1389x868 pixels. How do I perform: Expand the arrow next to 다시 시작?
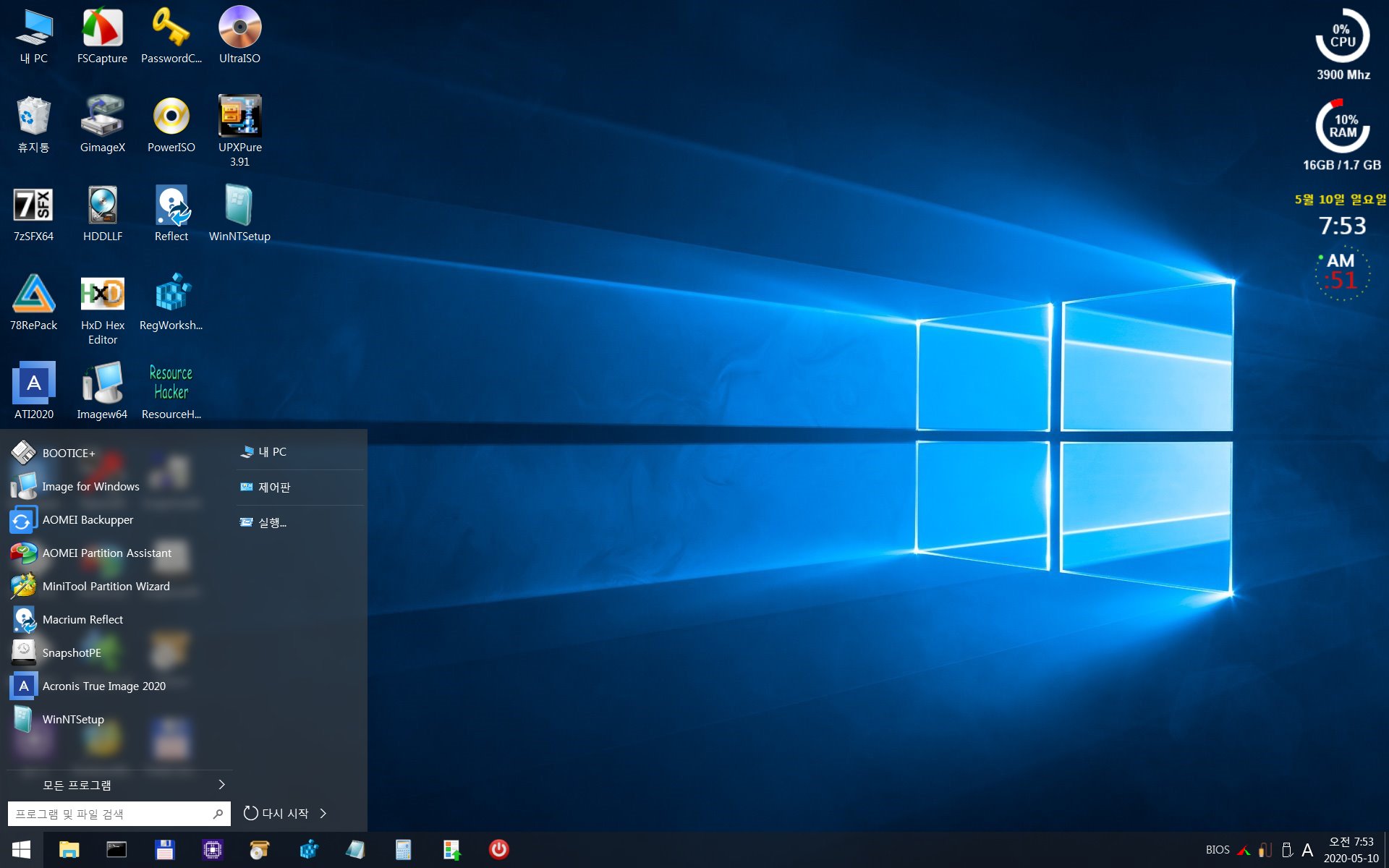click(323, 814)
